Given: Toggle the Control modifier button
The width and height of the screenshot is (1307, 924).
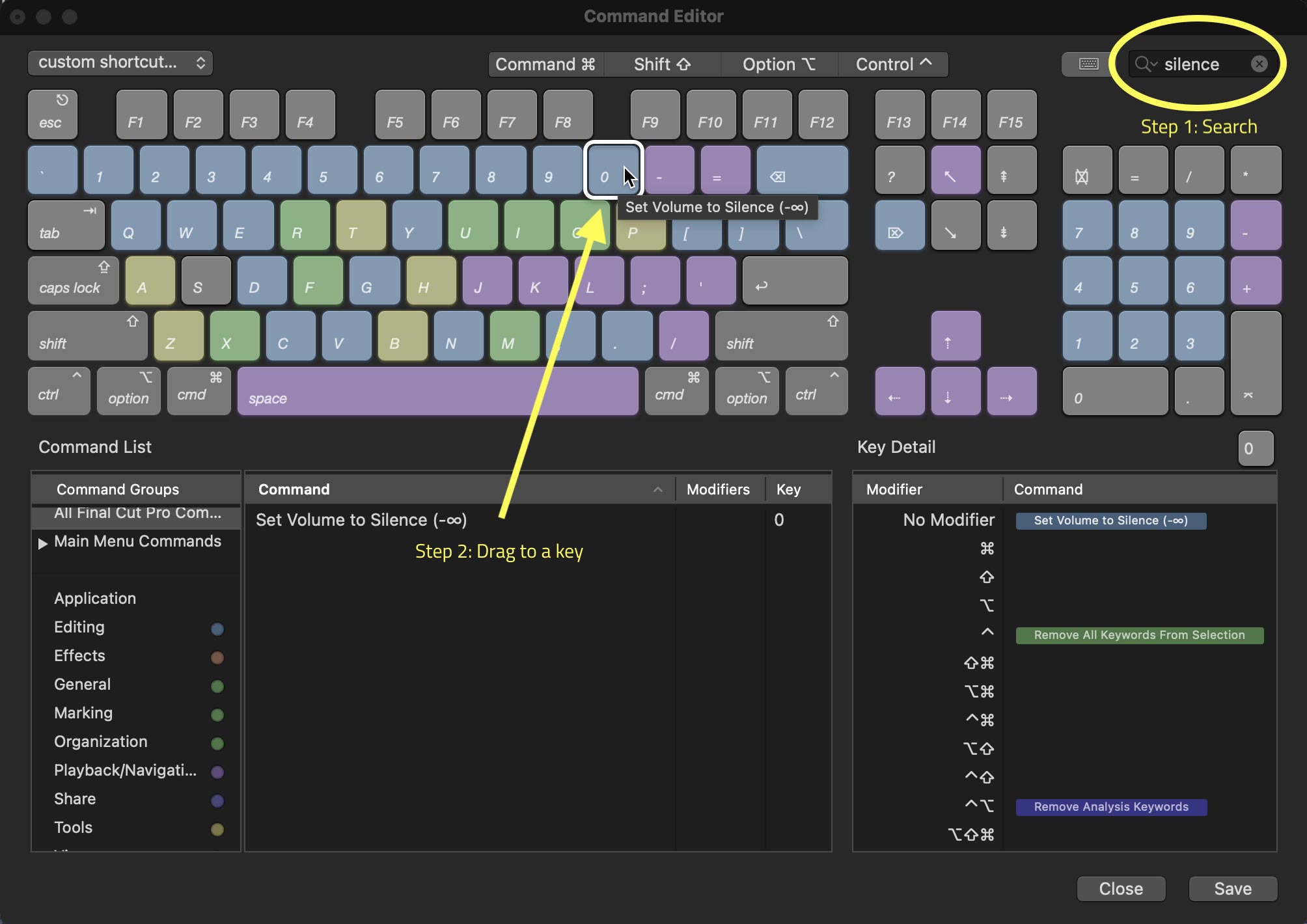Looking at the screenshot, I should click(893, 64).
